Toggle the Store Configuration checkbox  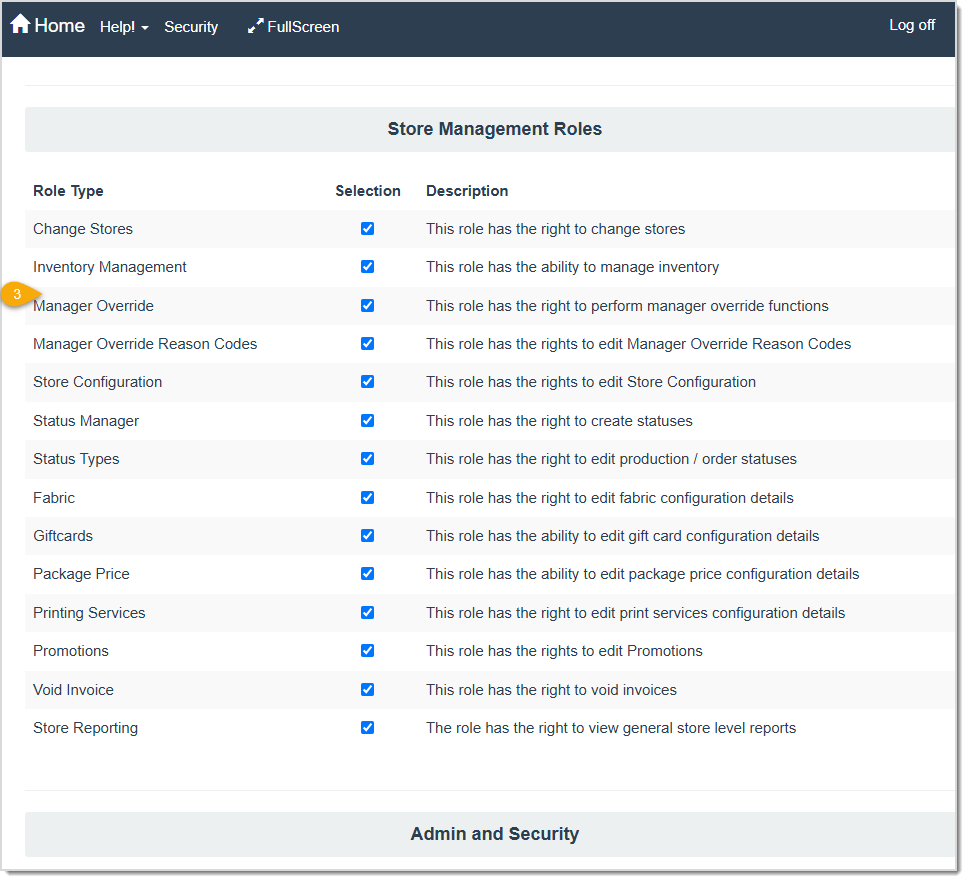pyautogui.click(x=368, y=382)
